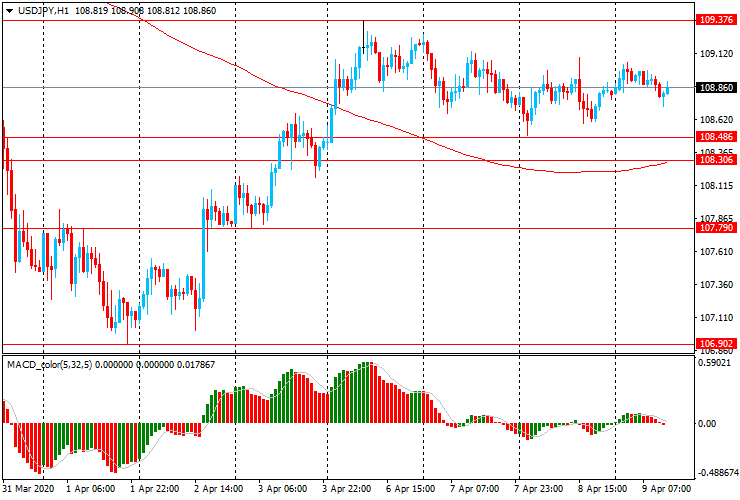
Task: Click the 108.620 price scale value
Action: (716, 120)
